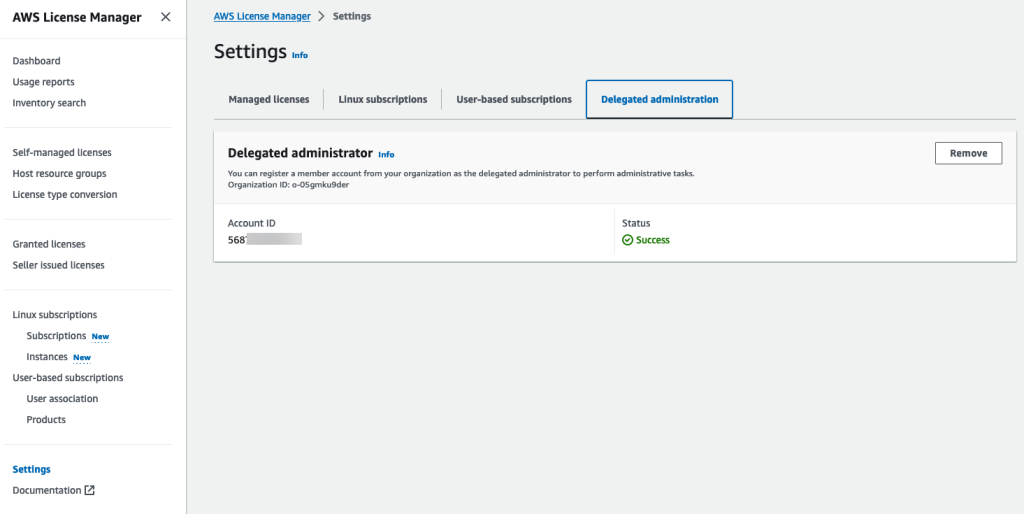Select the Delegated administration tab
Screen dimensions: 1024x514
click(660, 99)
